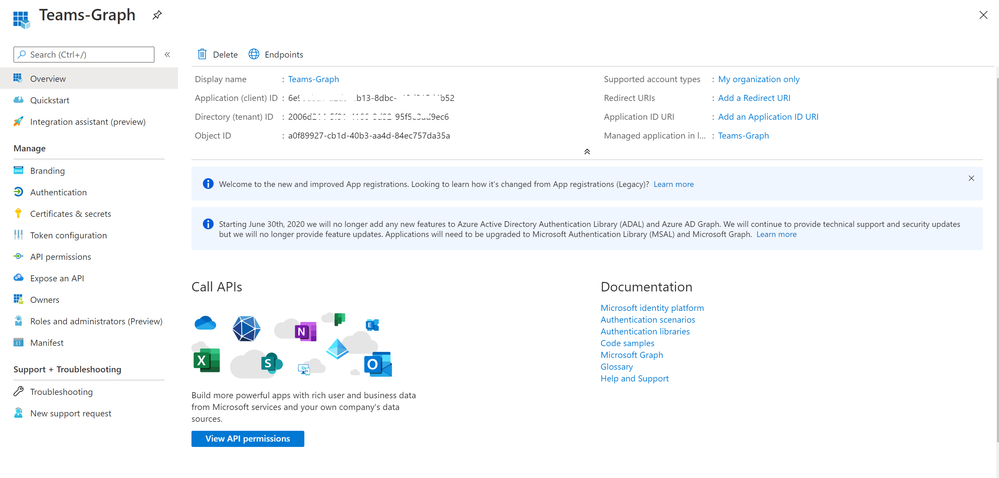Viewport: 999px width, 478px height.
Task: Open Certificates & secrets
Action: pyautogui.click(x=71, y=214)
